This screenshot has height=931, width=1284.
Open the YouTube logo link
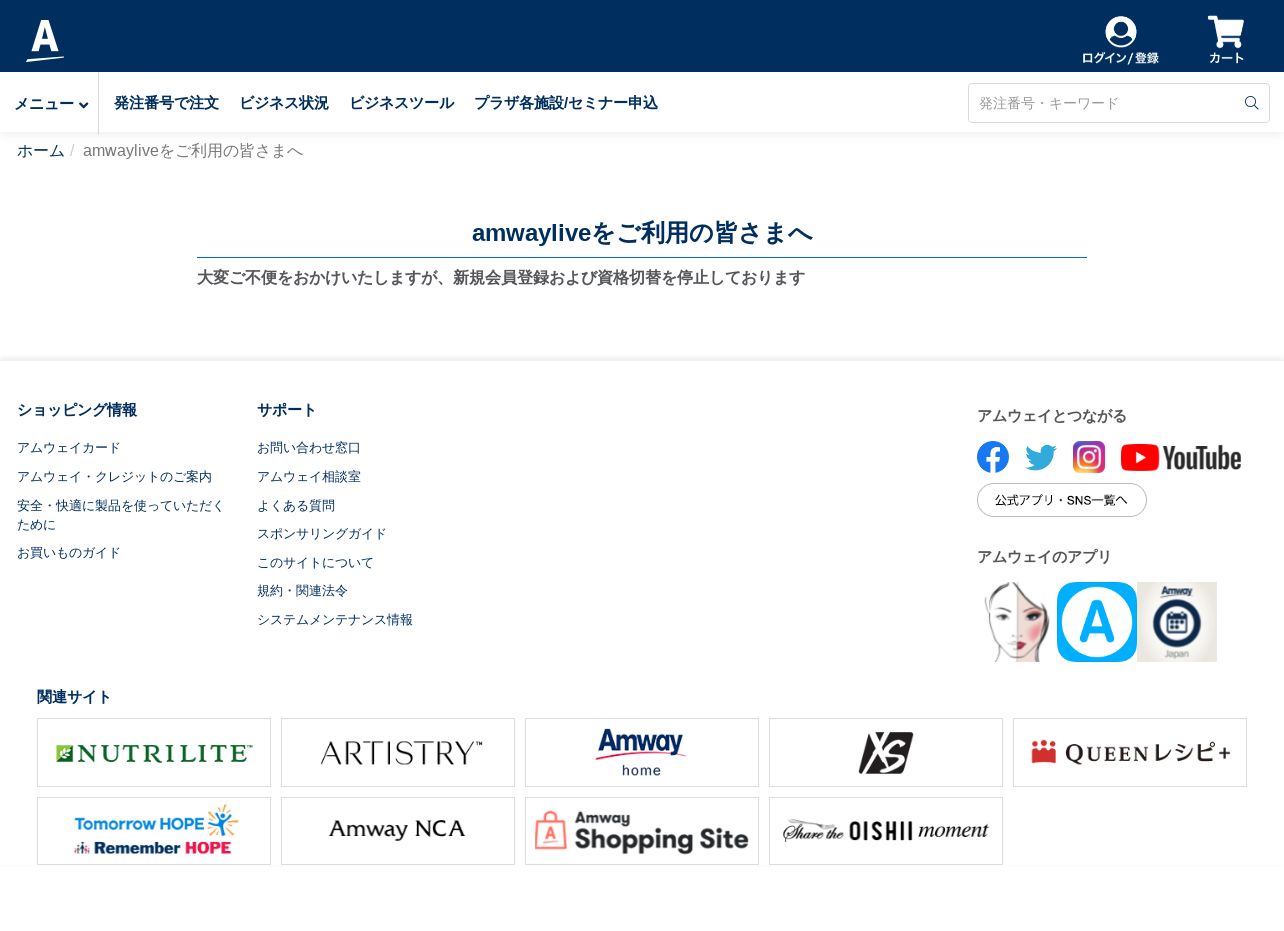[x=1181, y=457]
